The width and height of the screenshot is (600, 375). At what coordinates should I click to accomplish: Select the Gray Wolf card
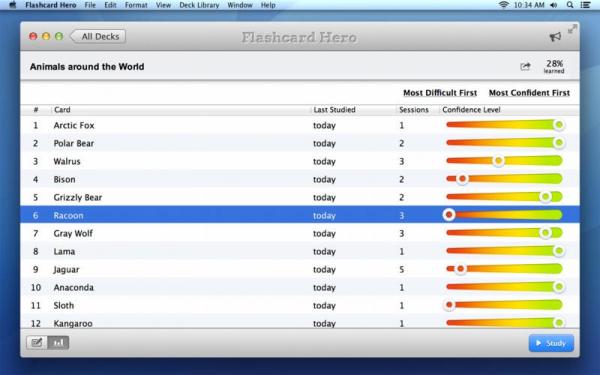(x=300, y=233)
